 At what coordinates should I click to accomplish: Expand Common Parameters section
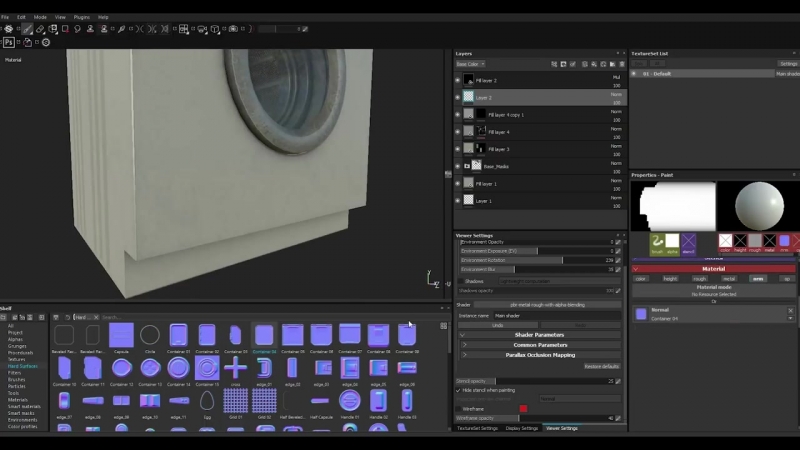click(x=539, y=345)
